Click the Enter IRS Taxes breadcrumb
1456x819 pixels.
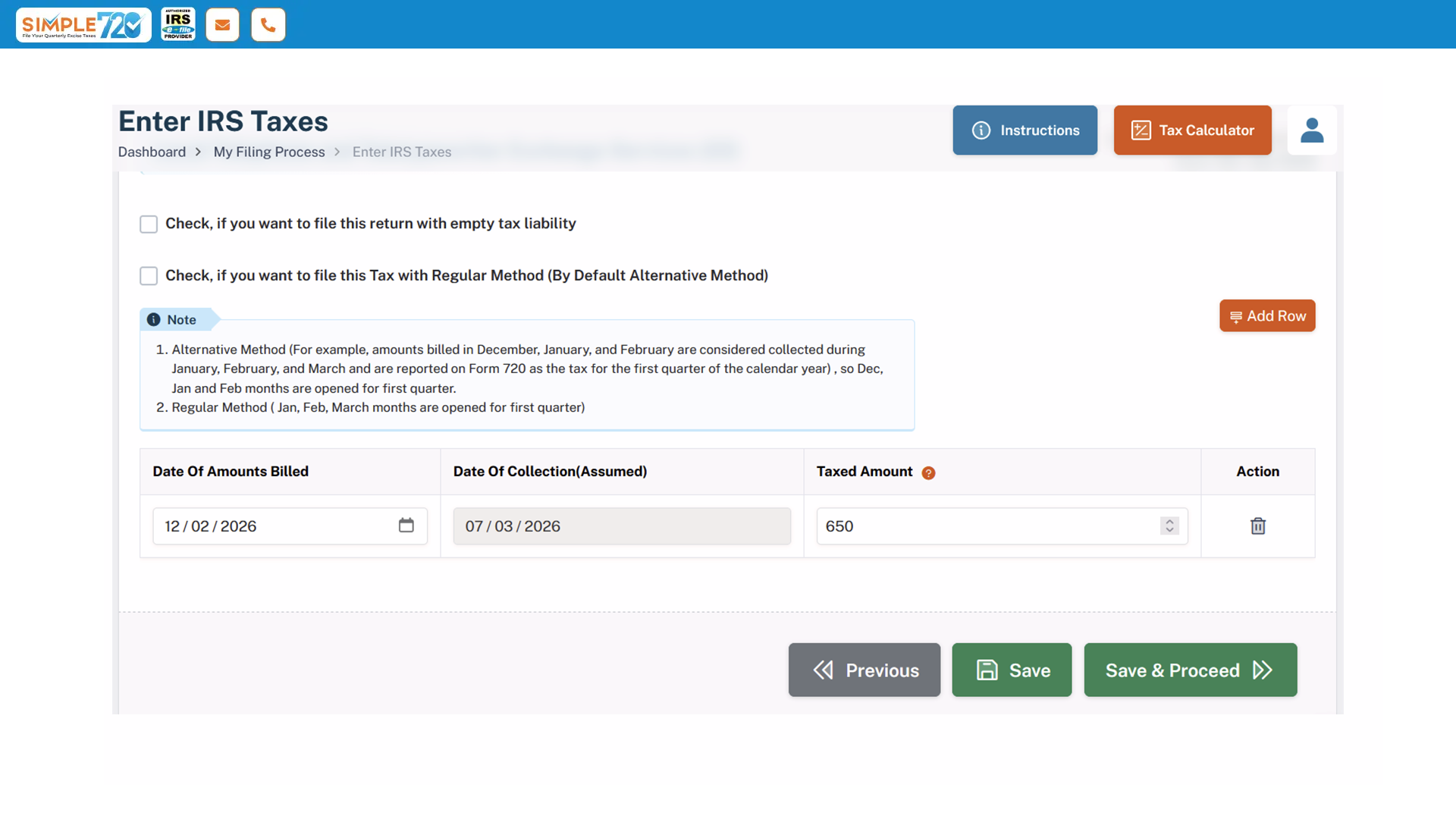(x=402, y=152)
